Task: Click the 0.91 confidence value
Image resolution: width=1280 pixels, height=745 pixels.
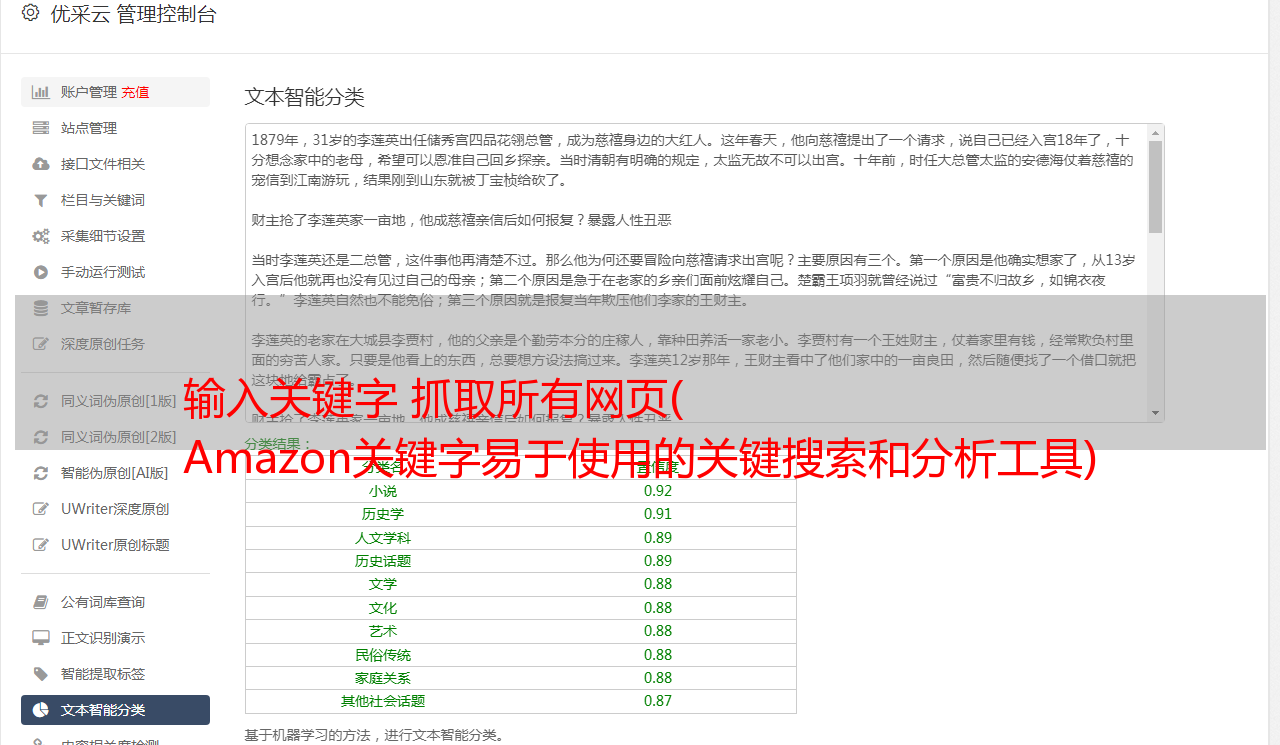Action: click(658, 514)
